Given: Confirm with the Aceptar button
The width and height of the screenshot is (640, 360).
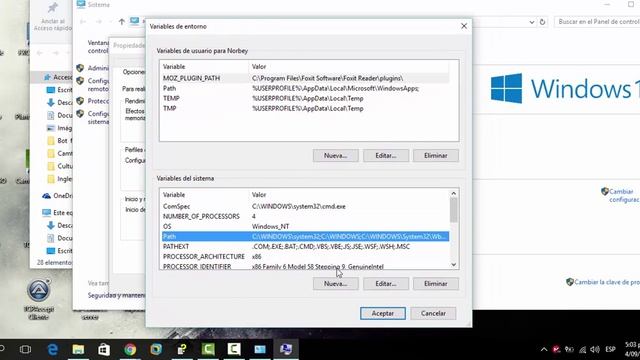Looking at the screenshot, I should [382, 313].
